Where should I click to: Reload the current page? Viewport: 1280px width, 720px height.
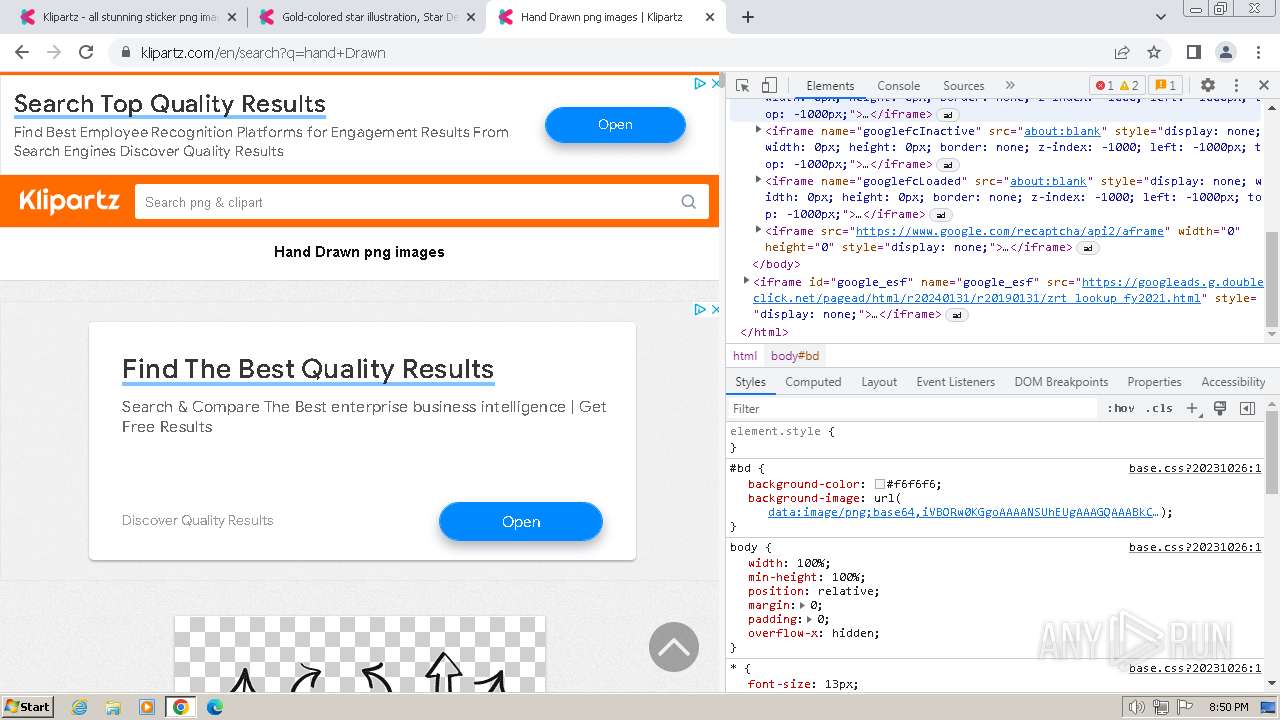point(86,52)
